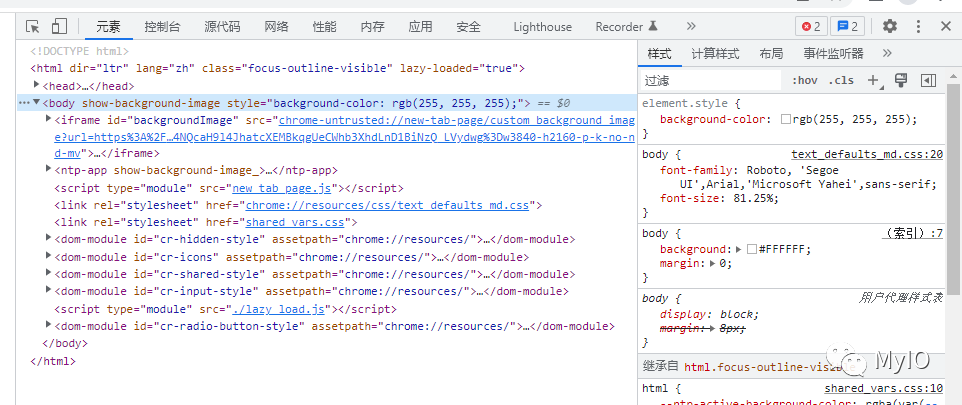This screenshot has width=962, height=405.
Task: Switch to the 控制台 tab
Action: point(163,26)
